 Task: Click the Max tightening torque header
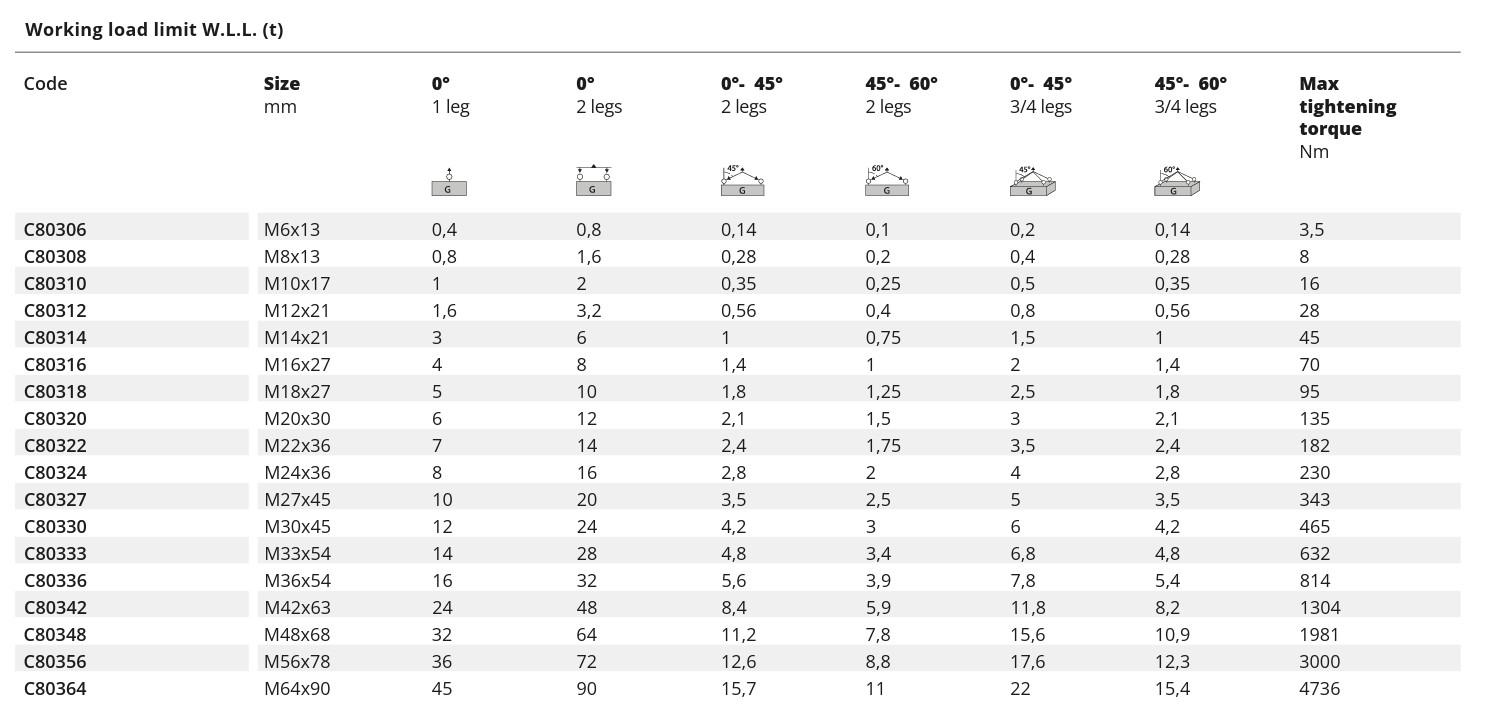(x=1347, y=106)
